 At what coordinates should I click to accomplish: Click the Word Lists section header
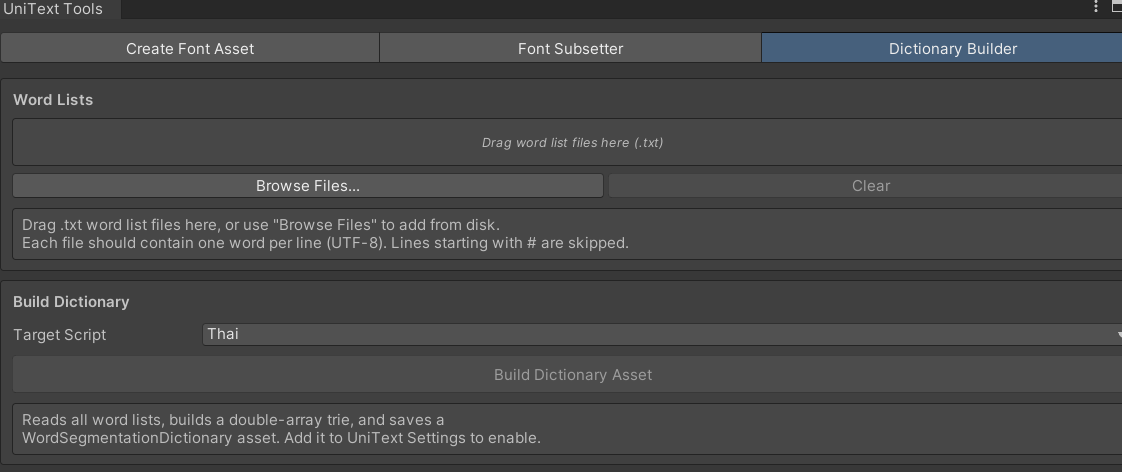tap(53, 100)
